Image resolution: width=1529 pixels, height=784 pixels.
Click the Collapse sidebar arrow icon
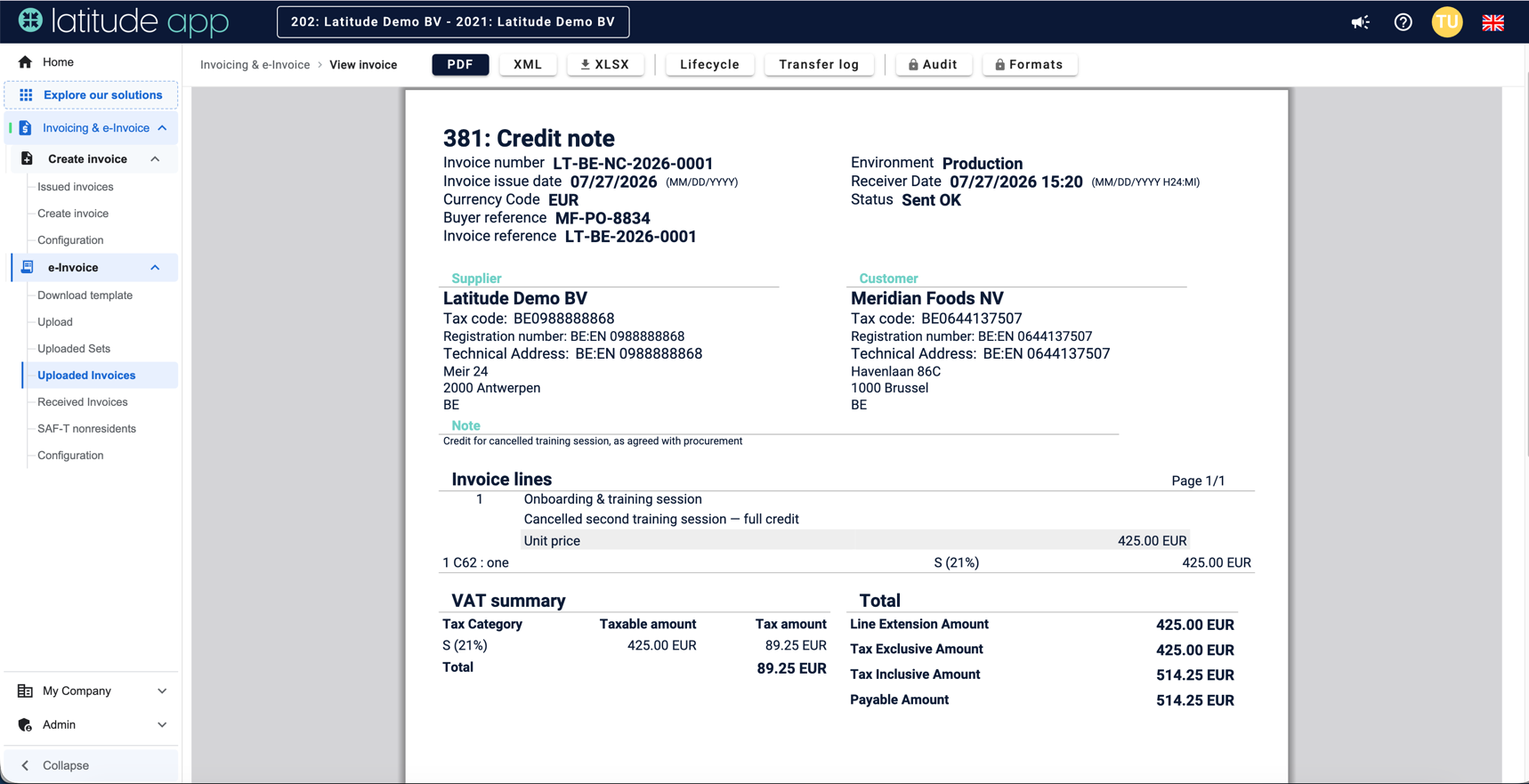[25, 765]
